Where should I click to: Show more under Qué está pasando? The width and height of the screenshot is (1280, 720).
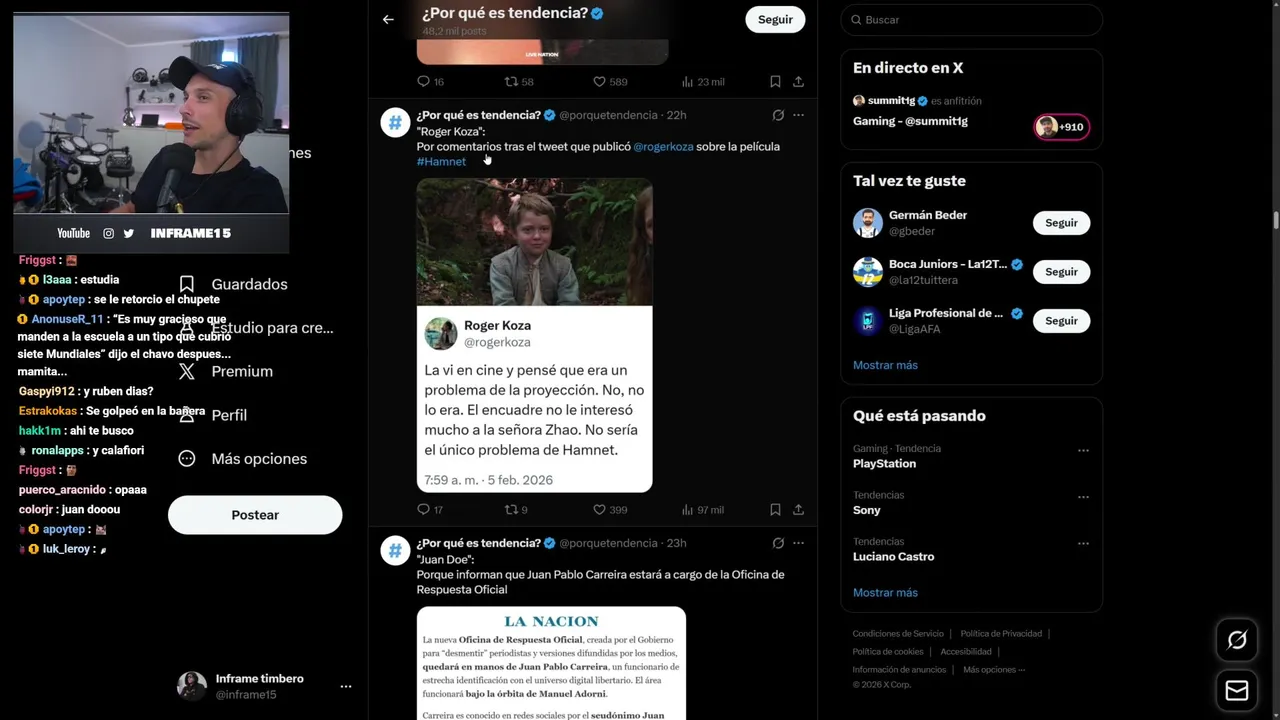[x=885, y=593]
